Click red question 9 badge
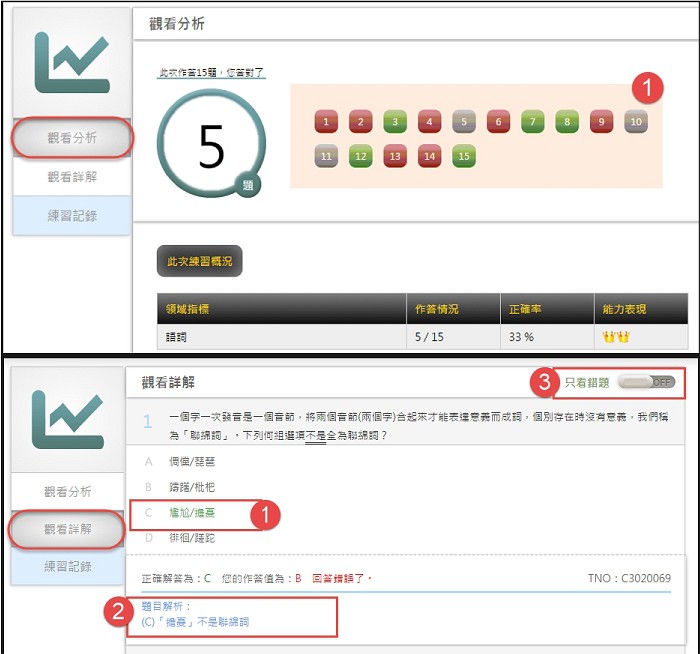This screenshot has width=700, height=654. pos(601,121)
